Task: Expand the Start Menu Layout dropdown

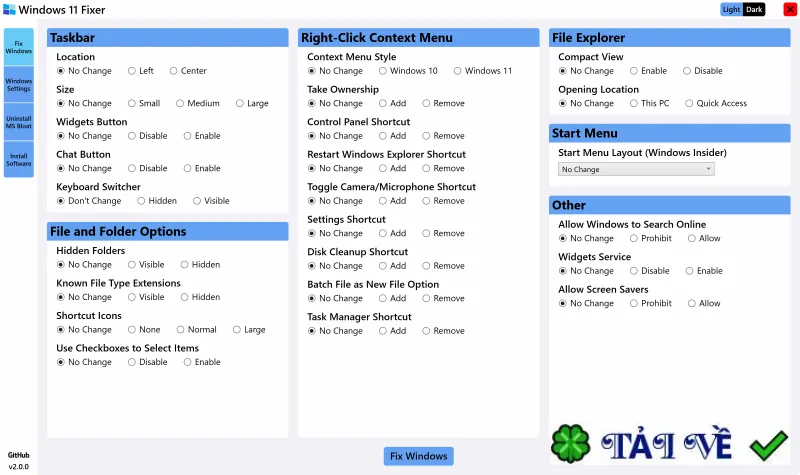Action: click(x=636, y=169)
